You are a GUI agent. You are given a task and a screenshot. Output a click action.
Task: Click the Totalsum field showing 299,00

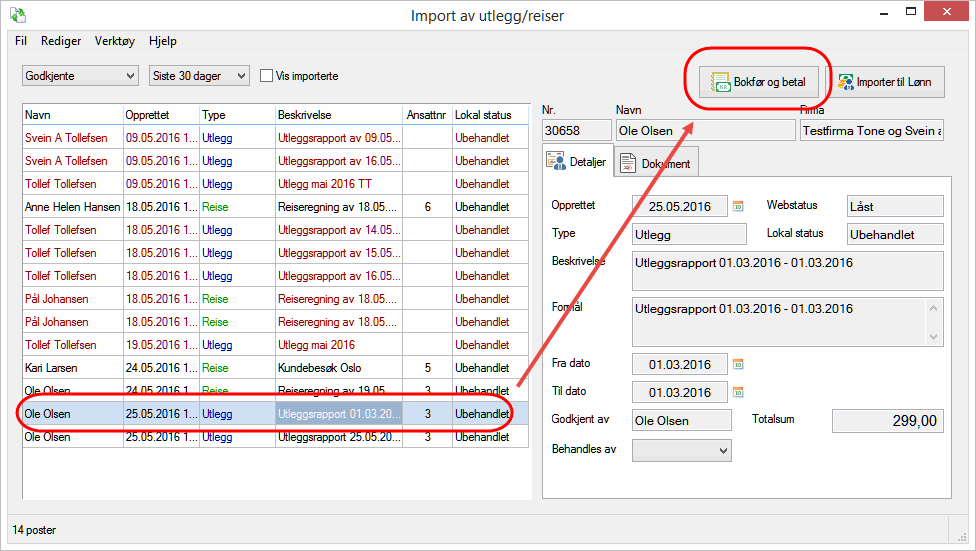[886, 421]
